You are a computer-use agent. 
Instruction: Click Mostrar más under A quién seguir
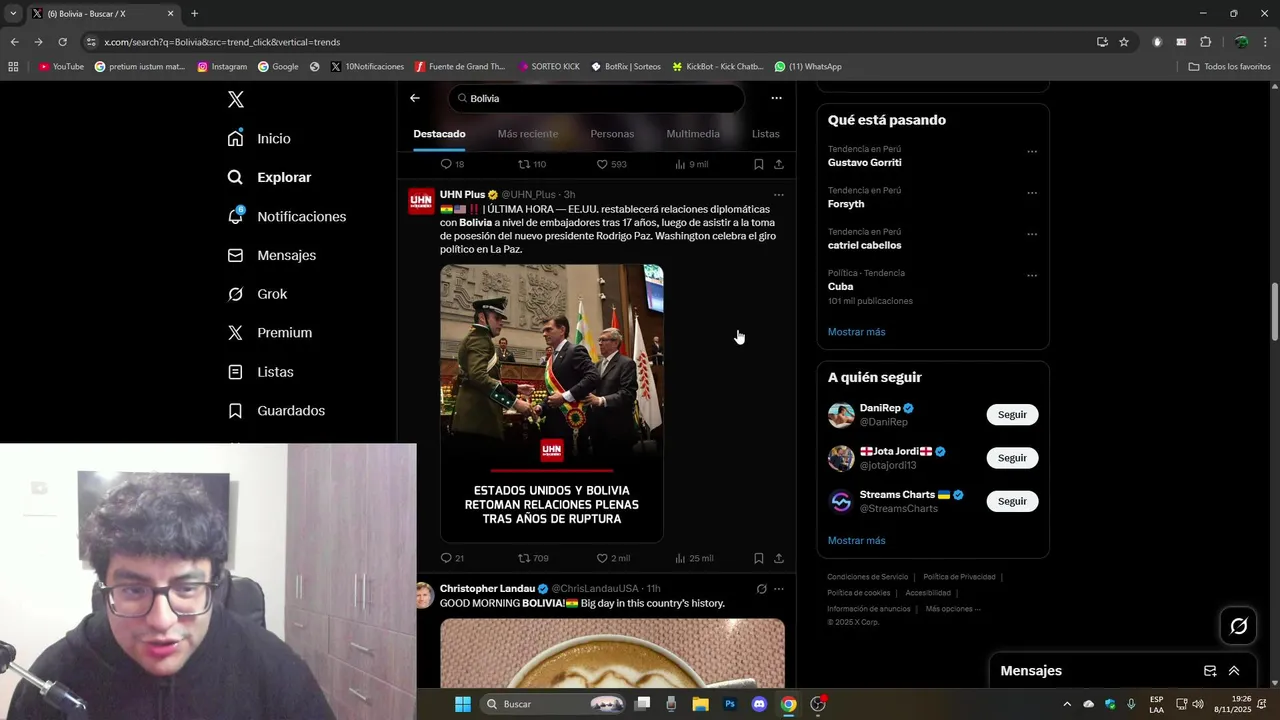[x=856, y=541]
